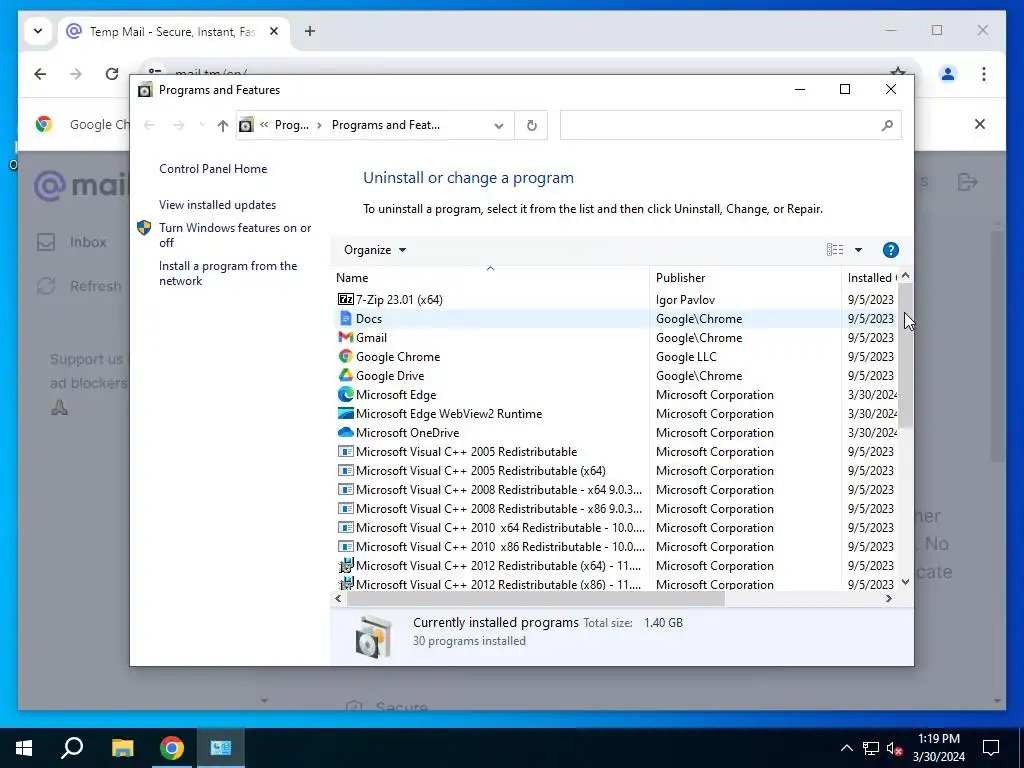The image size is (1024, 768).
Task: Click the horizontal scrollbar right arrow
Action: pos(889,598)
